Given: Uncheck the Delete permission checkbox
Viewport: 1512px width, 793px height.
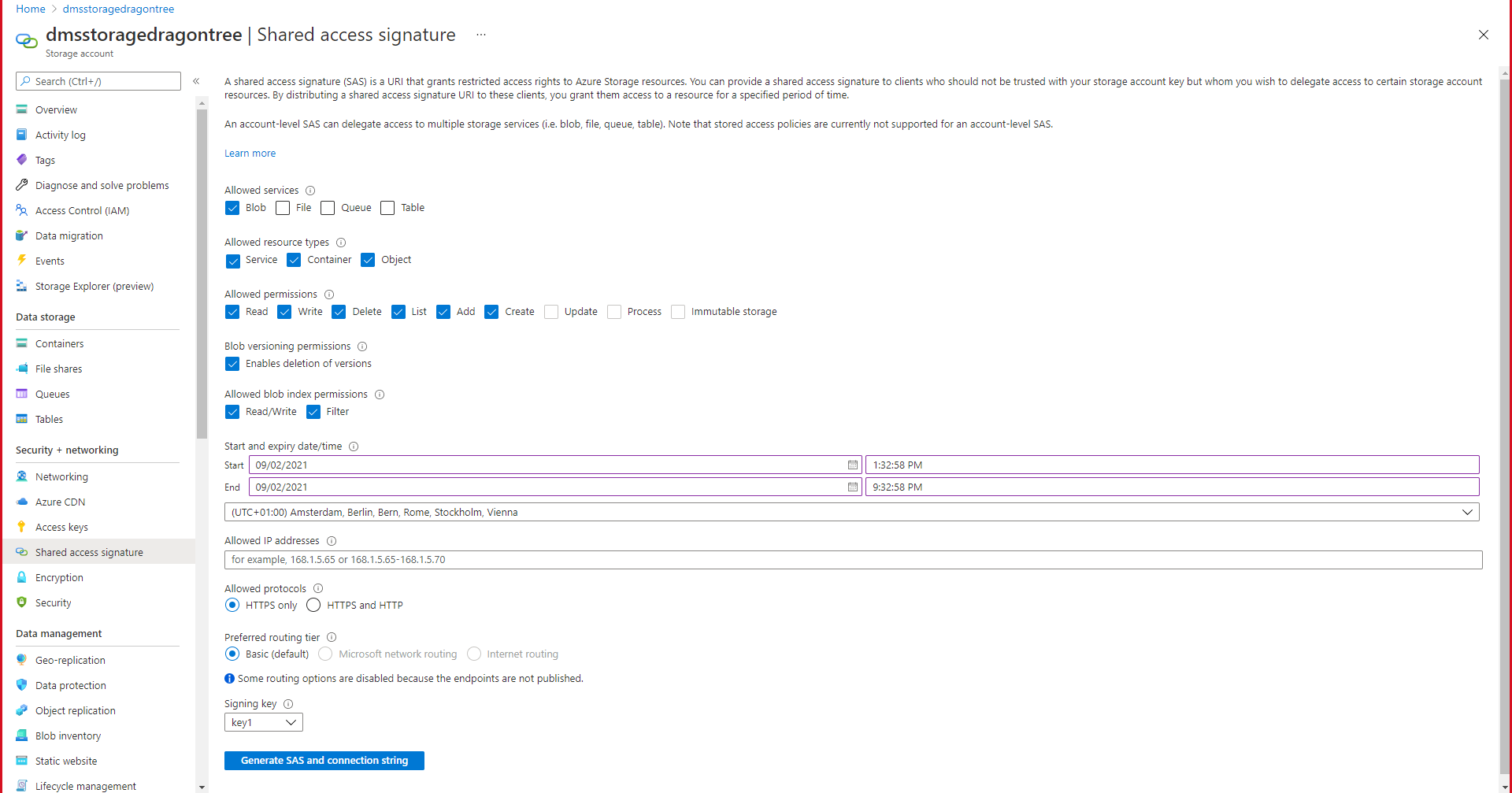Looking at the screenshot, I should pos(339,312).
